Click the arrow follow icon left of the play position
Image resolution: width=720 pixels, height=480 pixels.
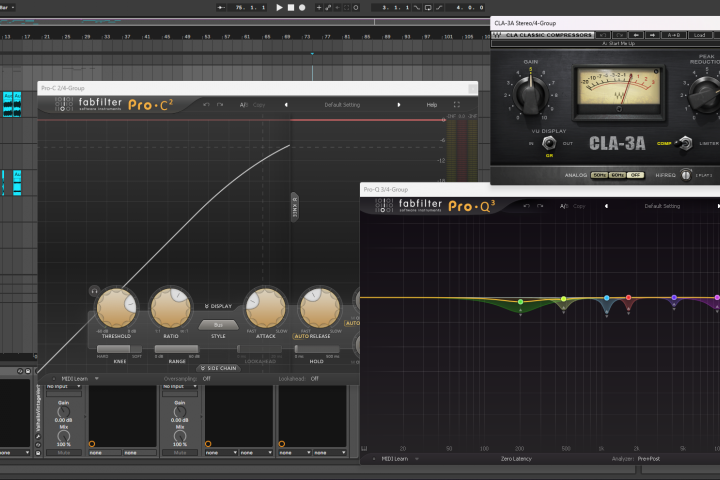[x=221, y=7]
